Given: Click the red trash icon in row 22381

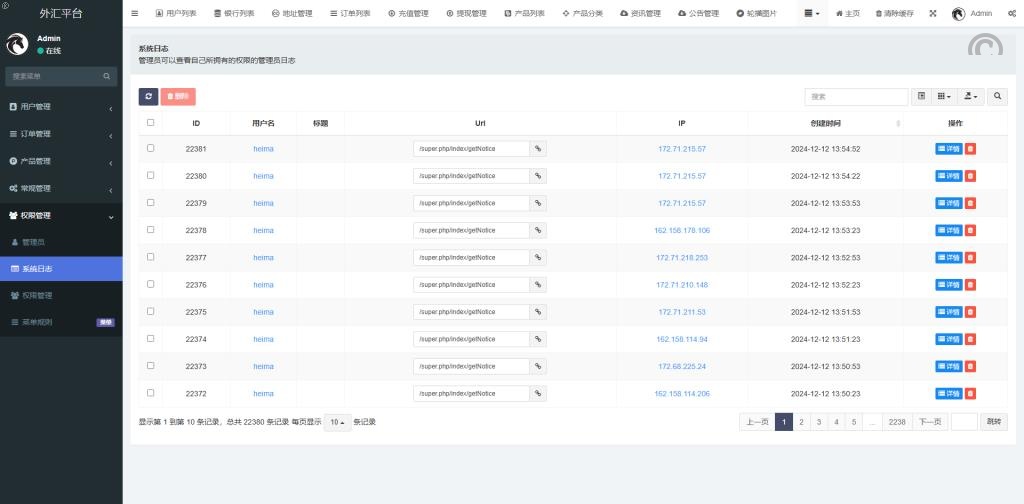Looking at the screenshot, I should (971, 149).
